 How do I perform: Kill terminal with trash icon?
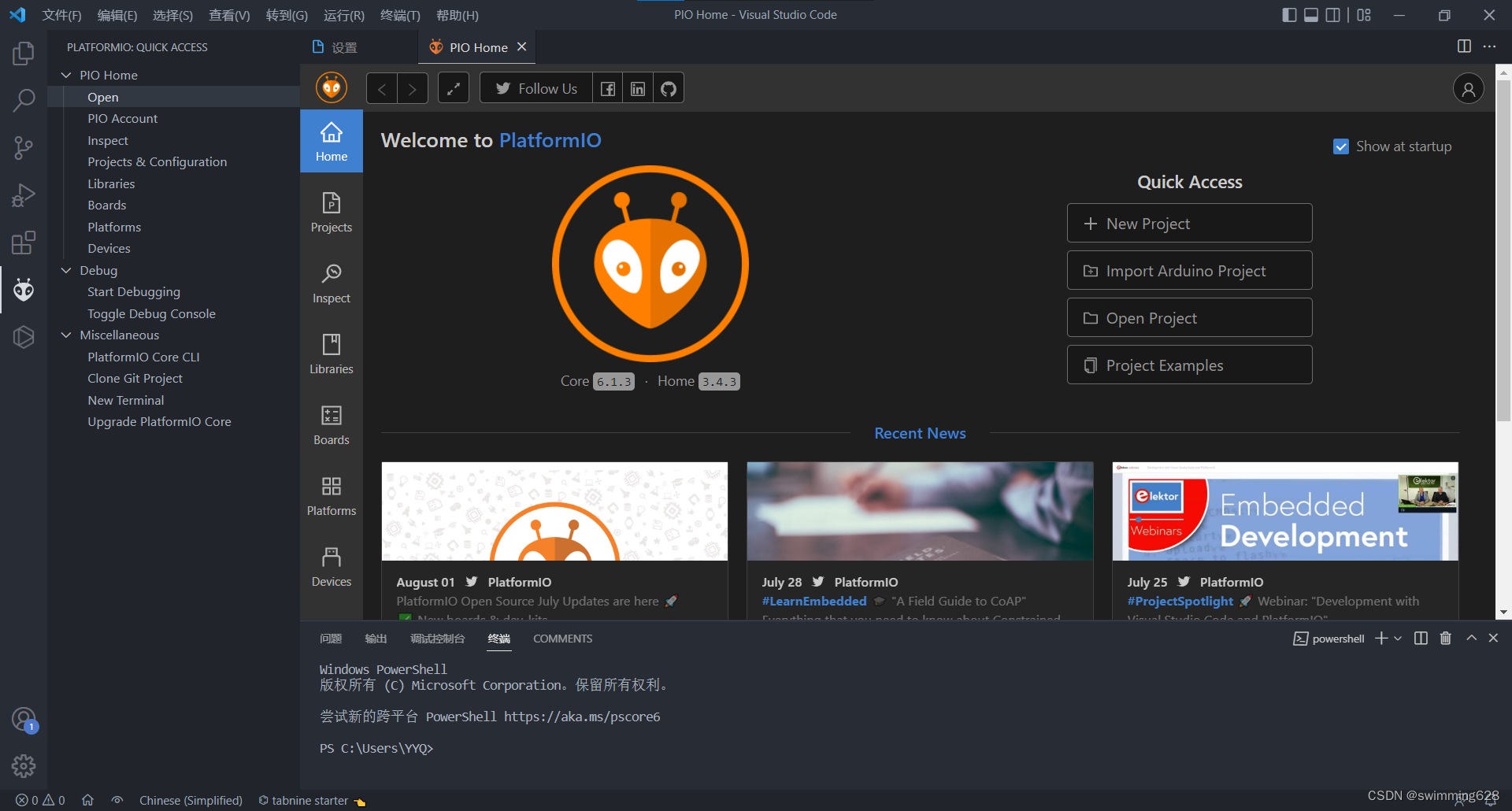coord(1446,638)
